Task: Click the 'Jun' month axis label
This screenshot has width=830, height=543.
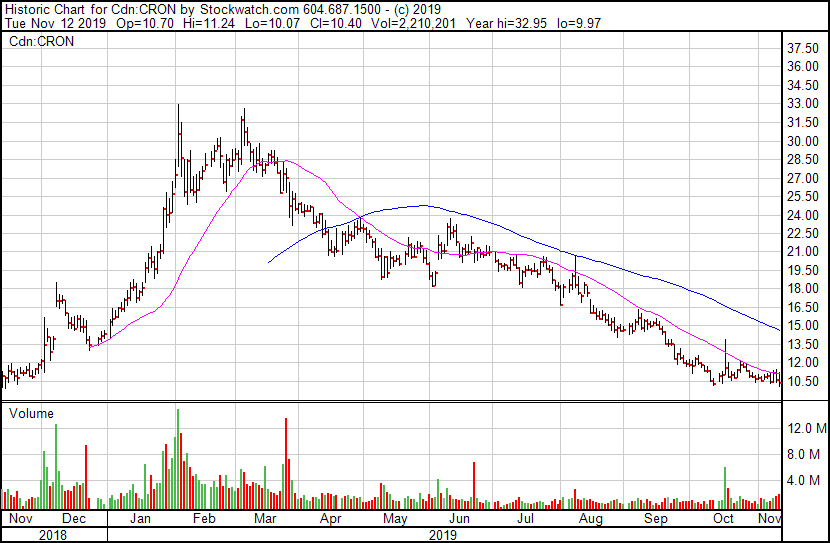Action: (459, 518)
